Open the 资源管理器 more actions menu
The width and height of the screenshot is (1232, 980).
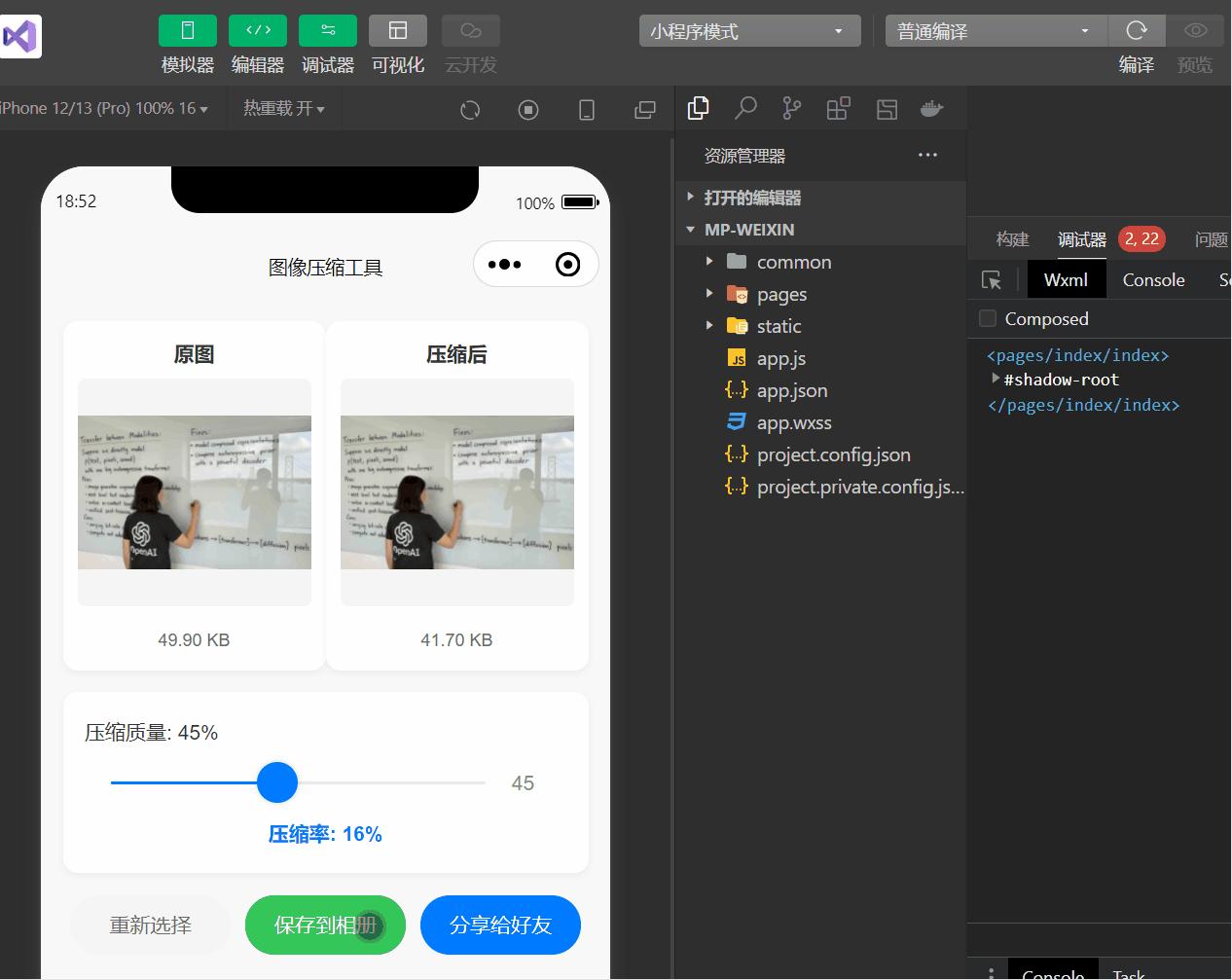(x=927, y=155)
